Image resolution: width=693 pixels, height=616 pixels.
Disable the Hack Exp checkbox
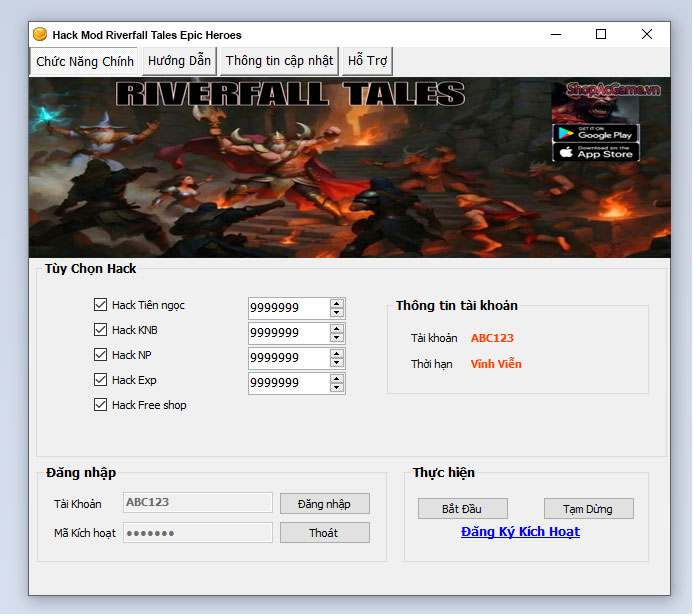(x=100, y=380)
